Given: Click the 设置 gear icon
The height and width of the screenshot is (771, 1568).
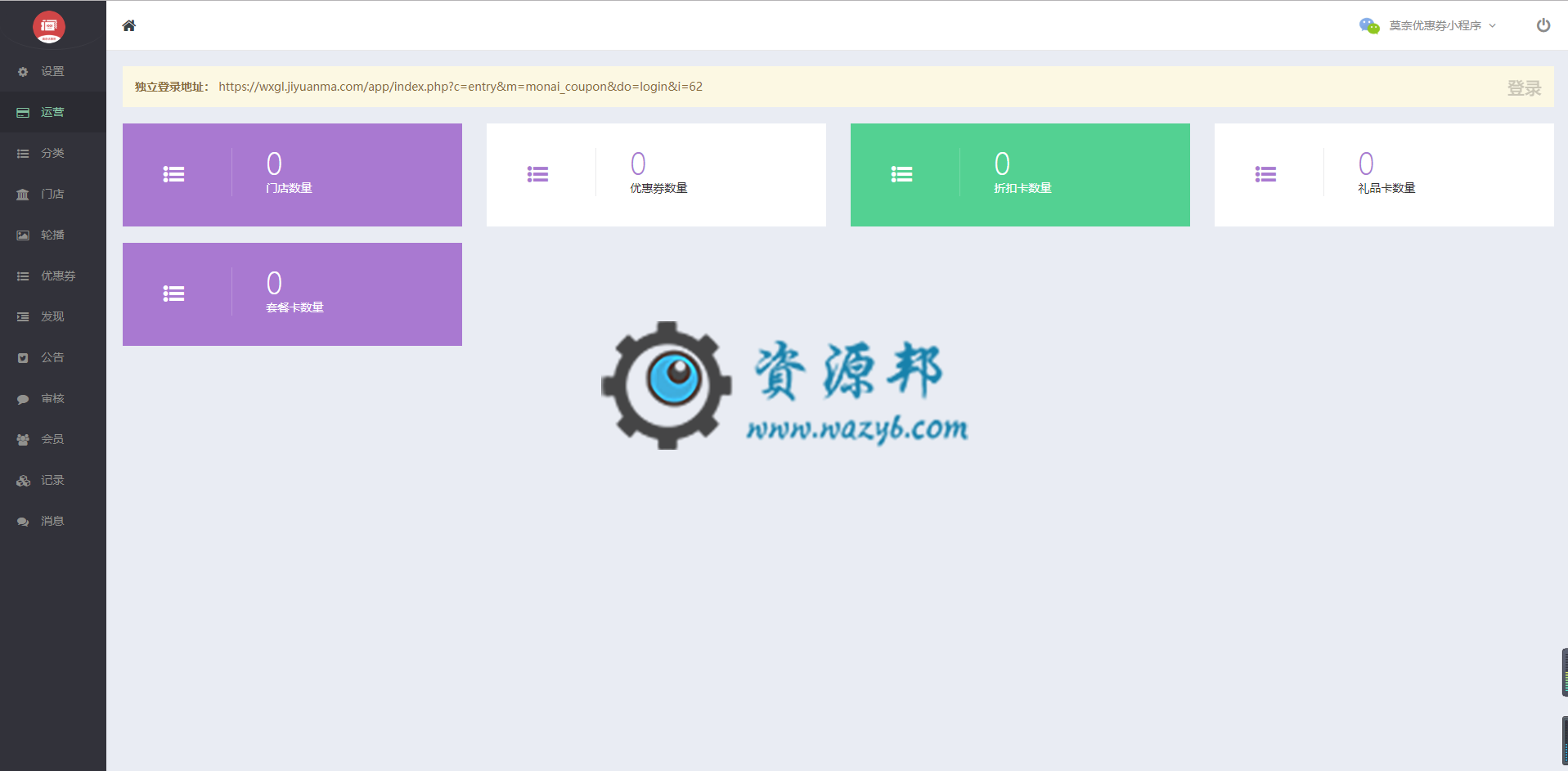Looking at the screenshot, I should click(x=23, y=72).
